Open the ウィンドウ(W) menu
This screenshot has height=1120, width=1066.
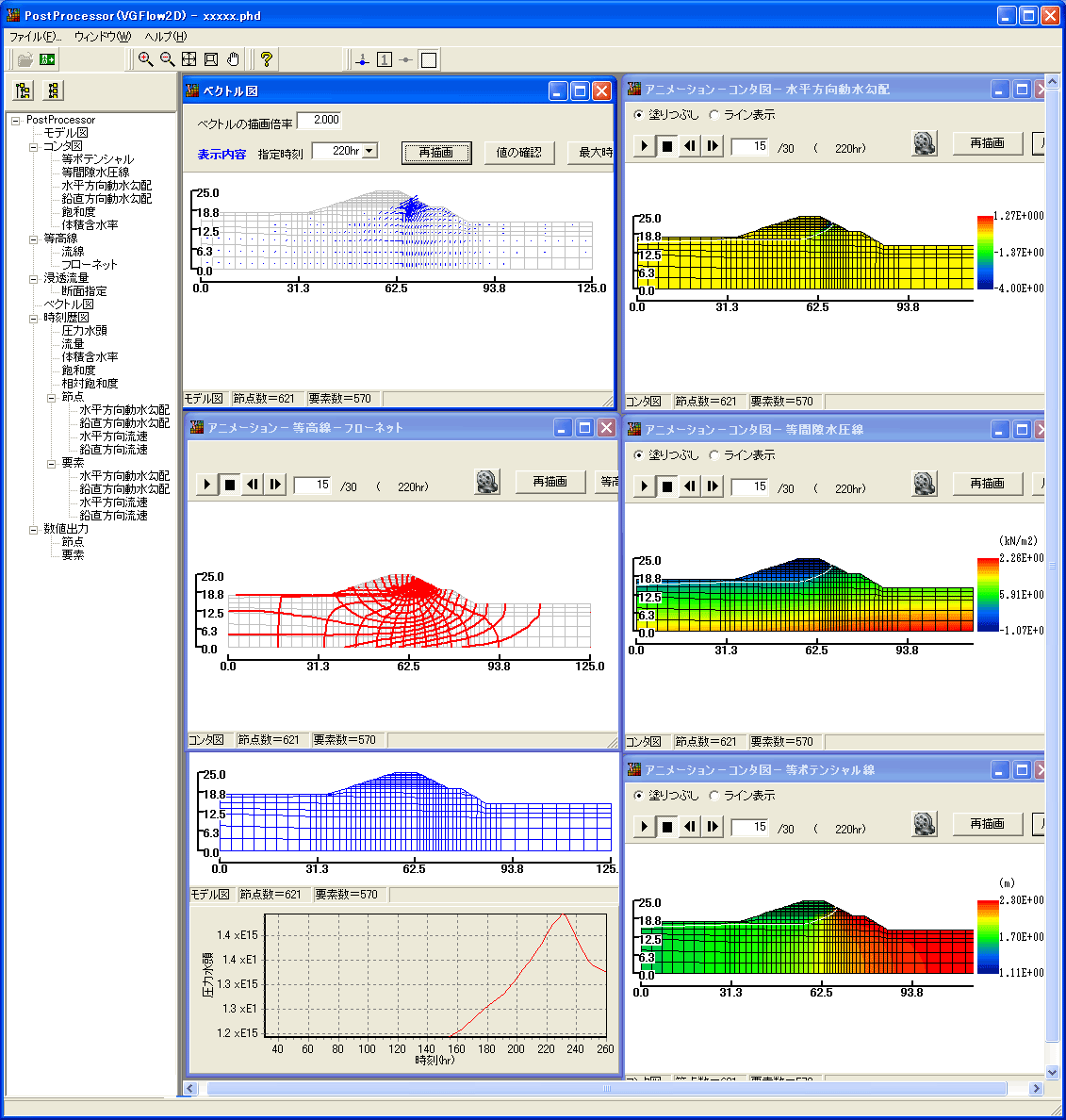[103, 37]
